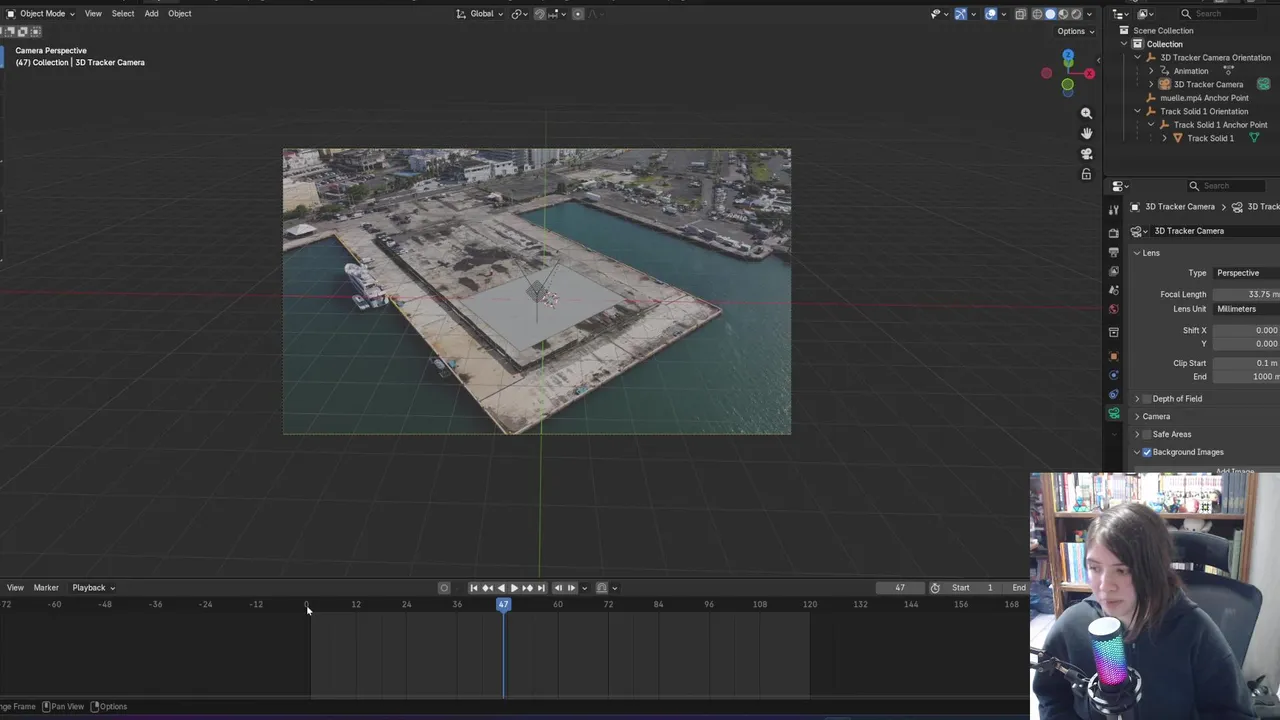Click the viewport Options button
This screenshot has height=720, width=1280.
coord(1075,31)
